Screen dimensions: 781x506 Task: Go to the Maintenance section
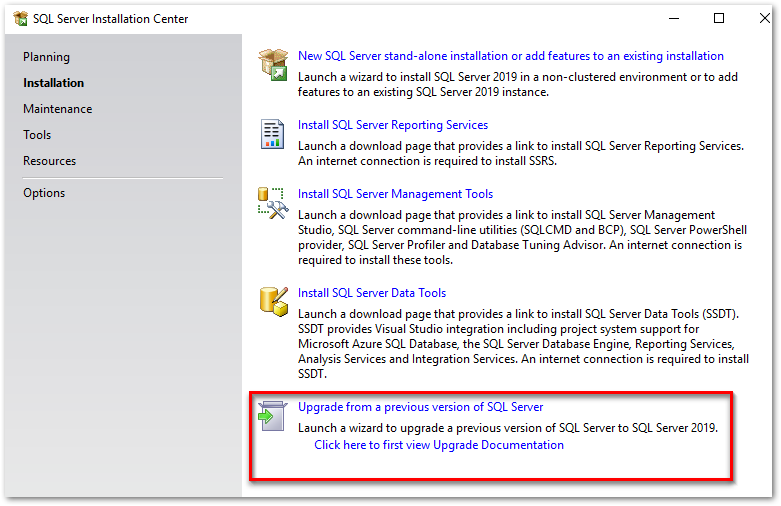(57, 109)
